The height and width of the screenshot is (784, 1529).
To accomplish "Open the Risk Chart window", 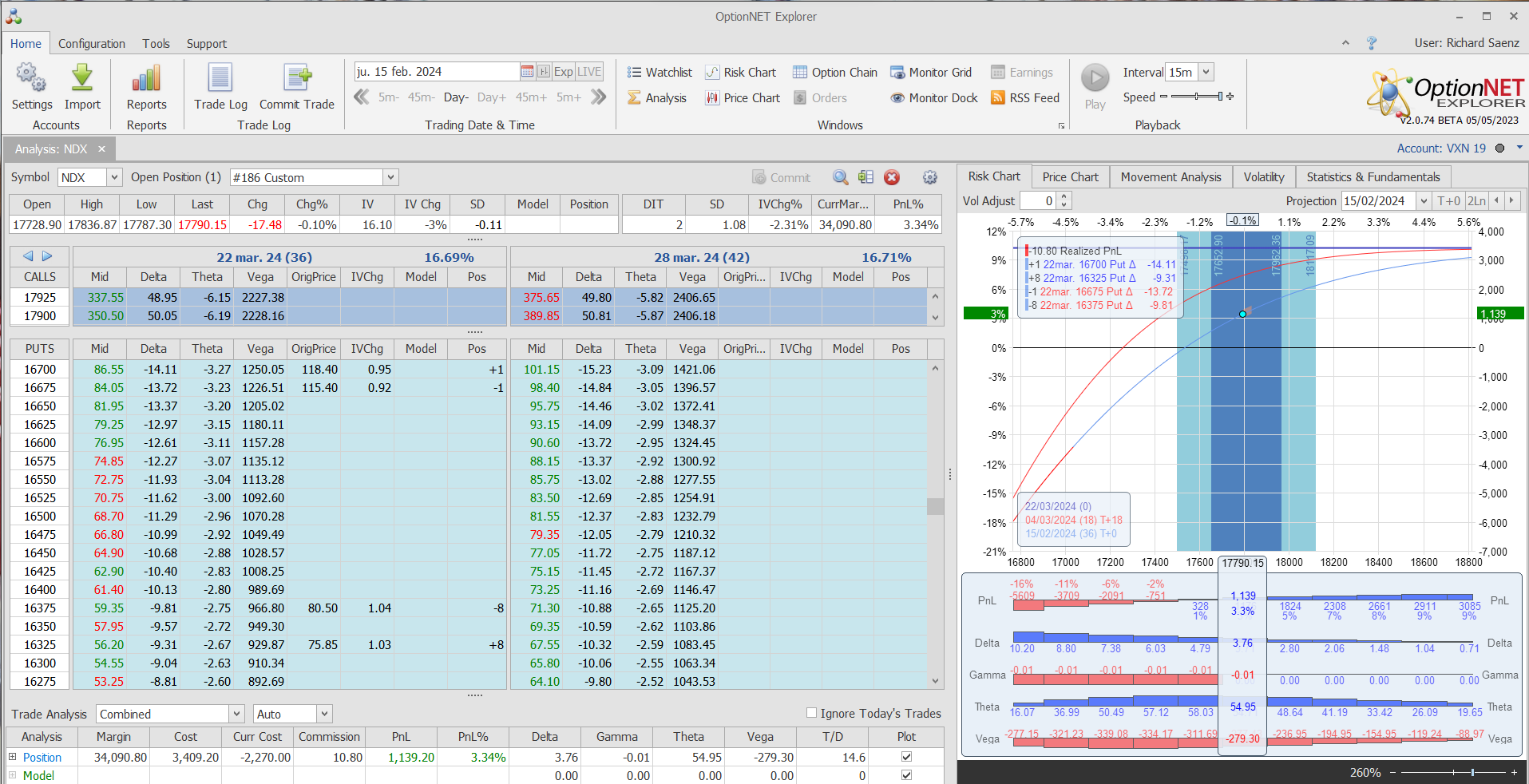I will pos(740,73).
